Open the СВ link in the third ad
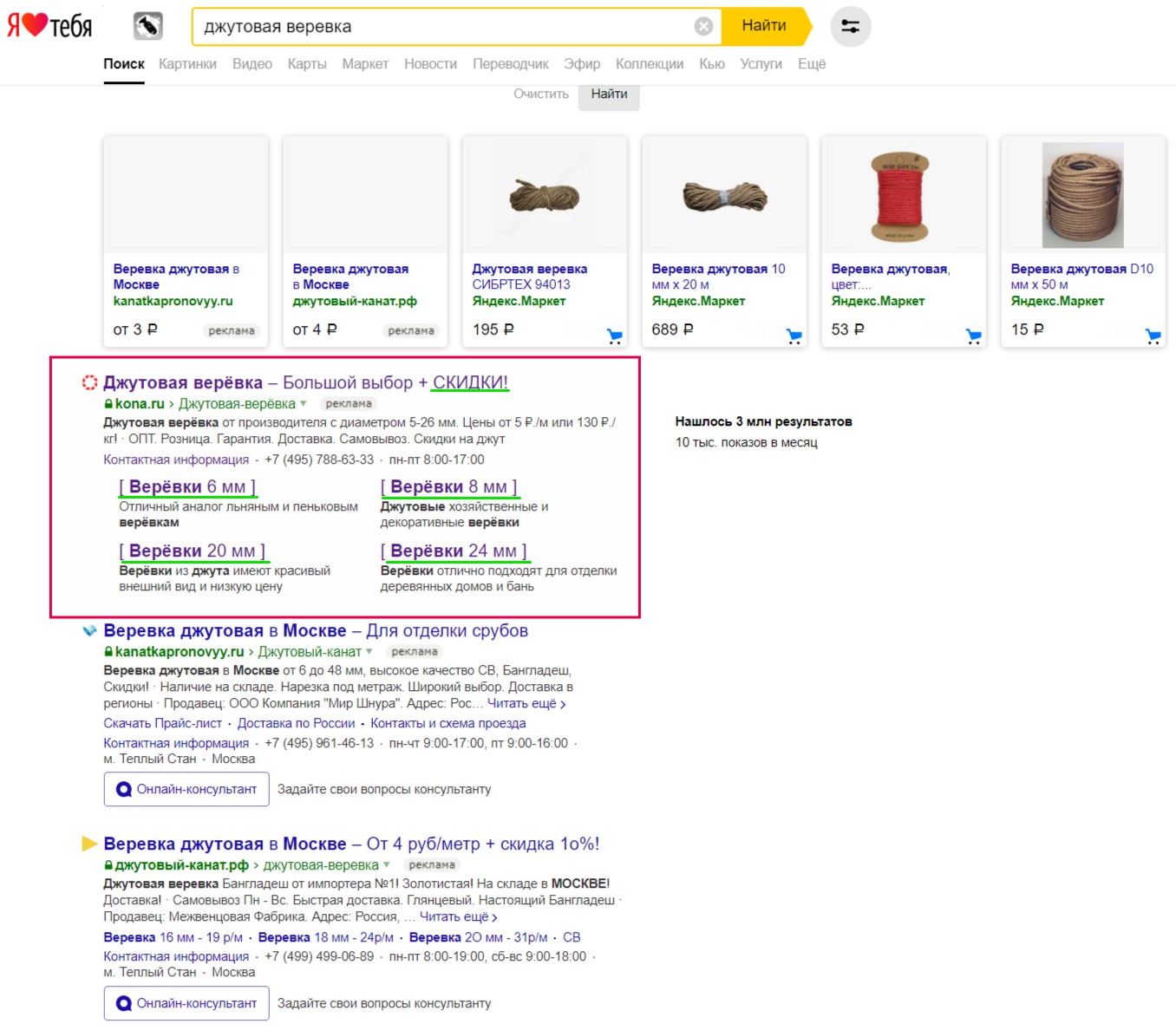Viewport: 1176px width, 1030px height. tap(572, 937)
